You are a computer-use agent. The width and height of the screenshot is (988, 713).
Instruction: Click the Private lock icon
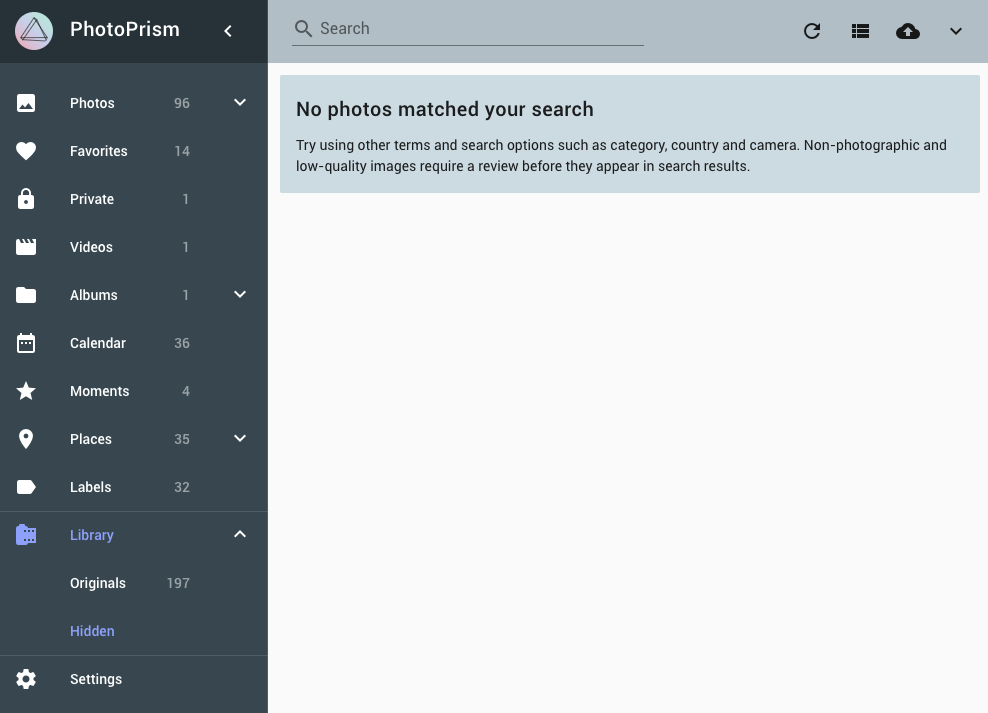click(26, 199)
